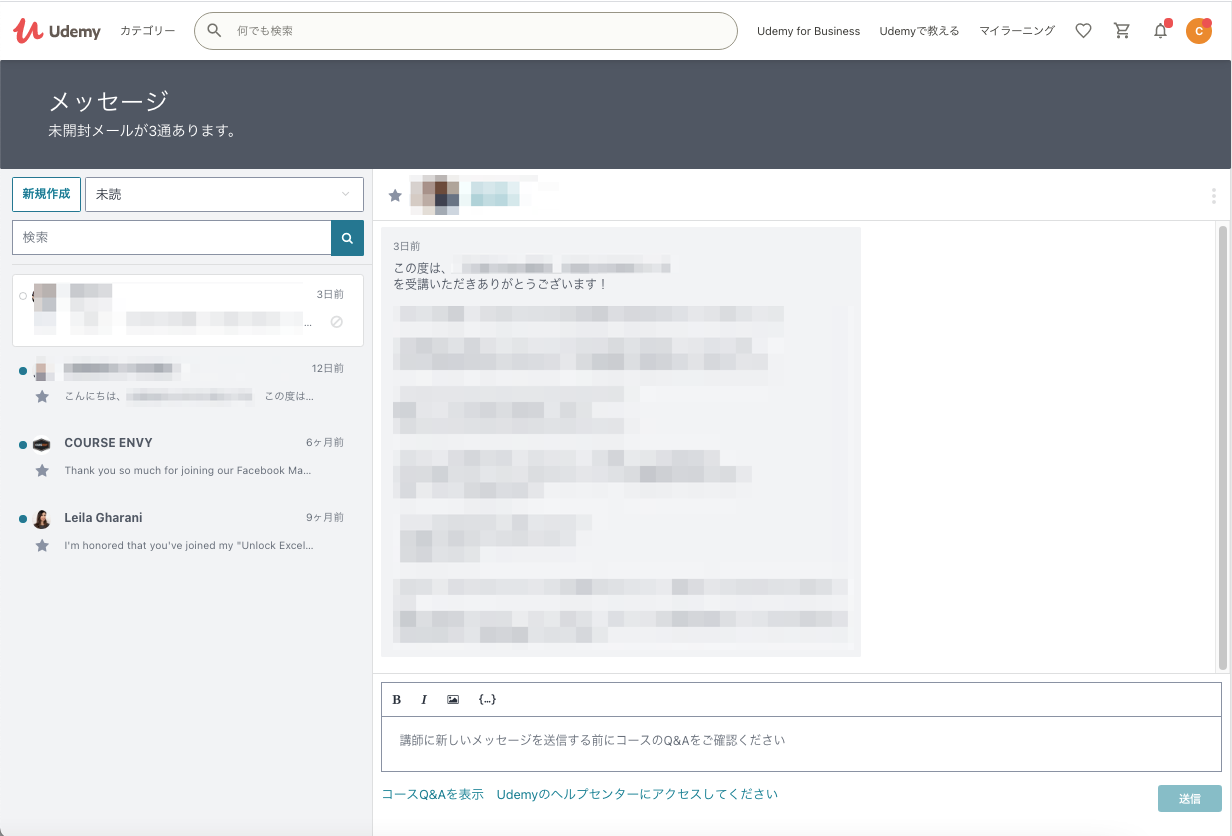Viewport: 1232px width, 836px height.
Task: Open Udemy for Business link
Action: [x=808, y=31]
